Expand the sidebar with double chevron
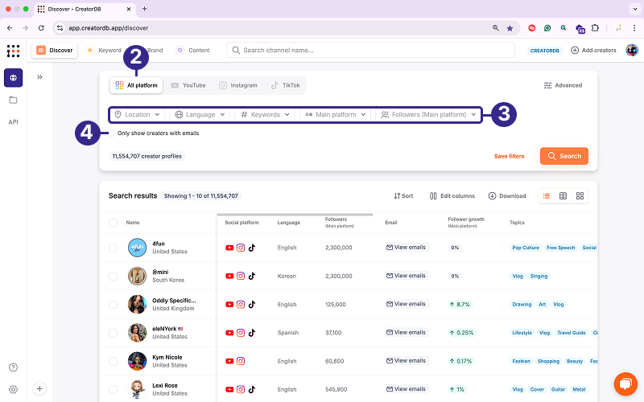Viewport: 644px width, 402px height. [39, 77]
